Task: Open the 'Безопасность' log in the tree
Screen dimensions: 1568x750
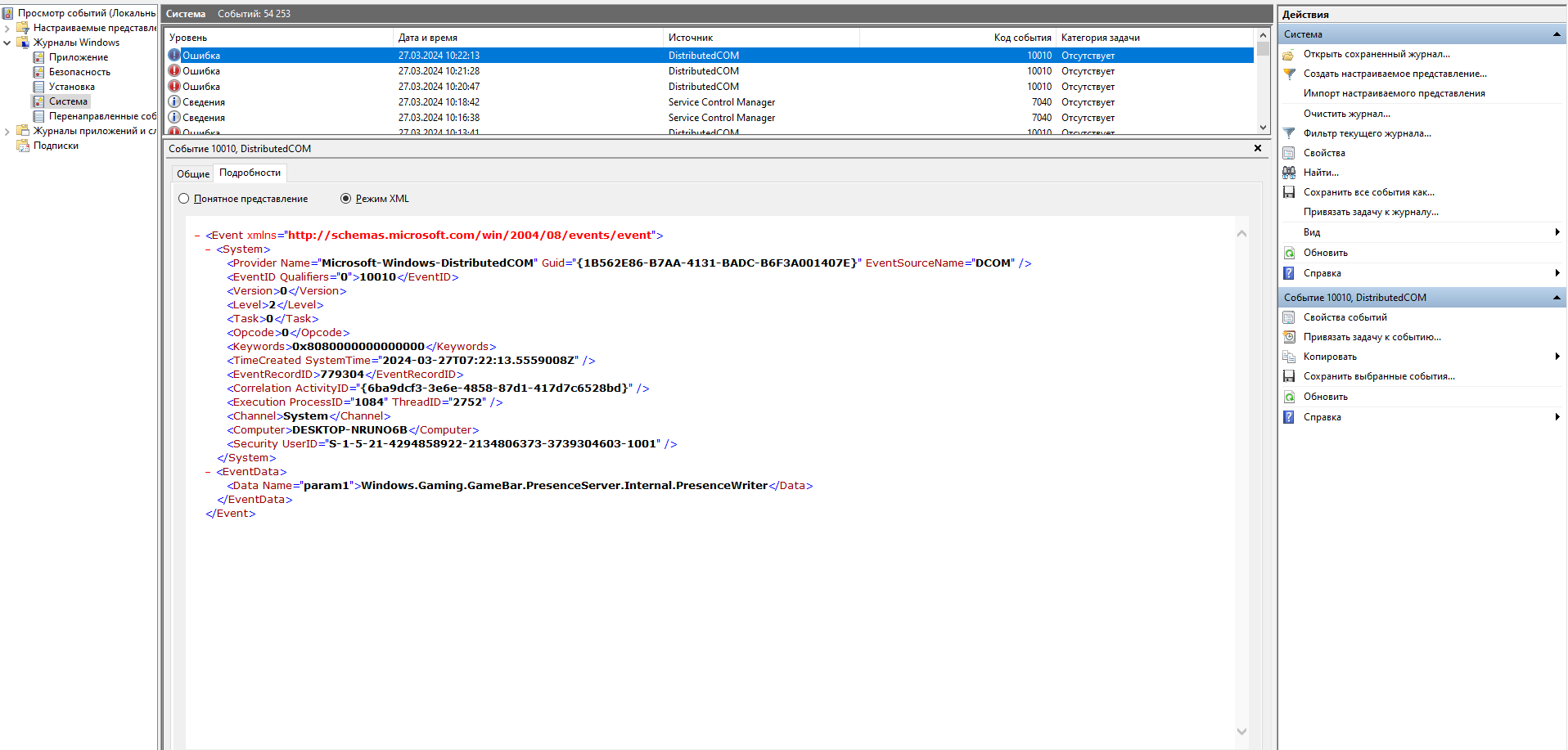Action: point(79,72)
